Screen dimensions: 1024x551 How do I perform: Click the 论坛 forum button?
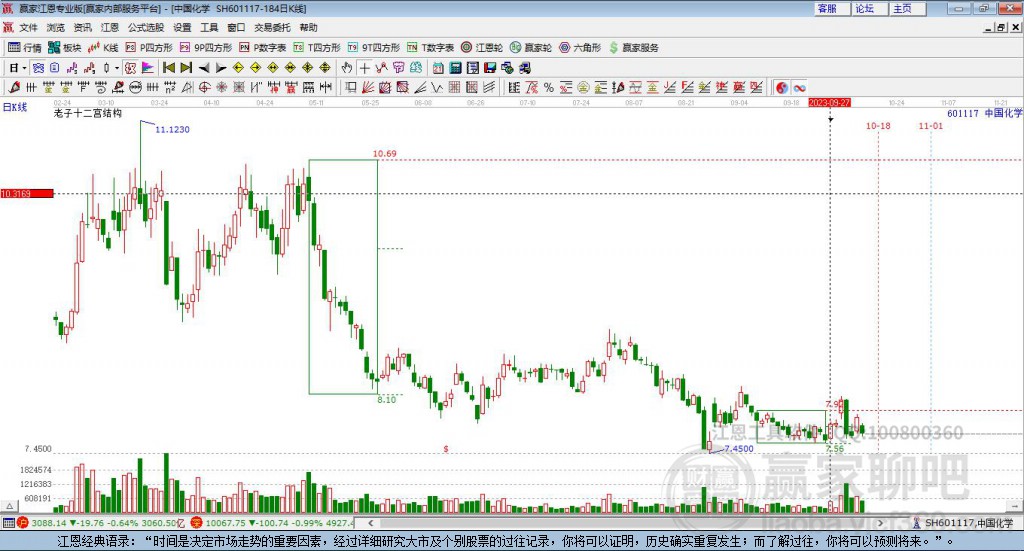click(x=869, y=8)
